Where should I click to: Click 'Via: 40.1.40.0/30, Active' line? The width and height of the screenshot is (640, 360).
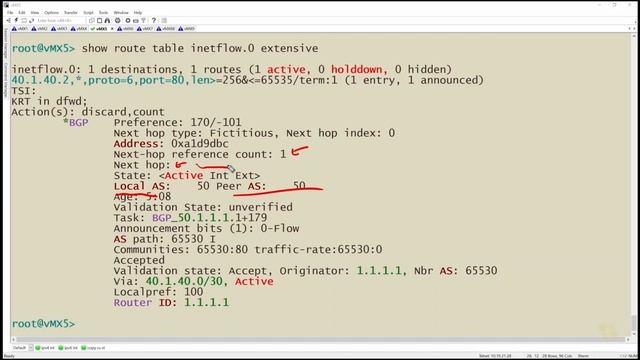tap(193, 281)
